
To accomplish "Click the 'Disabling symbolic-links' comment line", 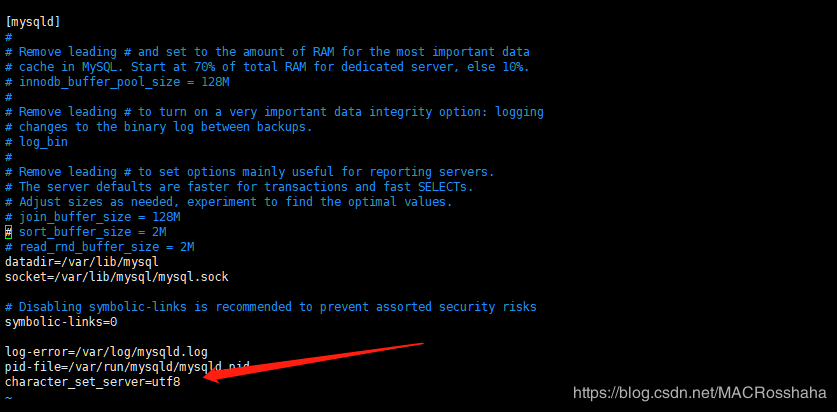I will click(x=271, y=307).
